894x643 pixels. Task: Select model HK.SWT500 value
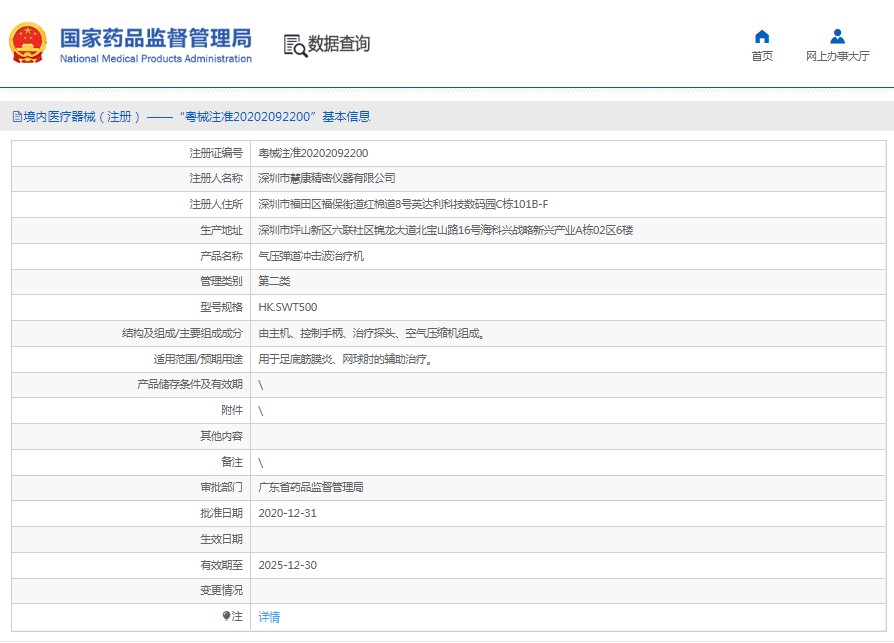click(x=287, y=307)
